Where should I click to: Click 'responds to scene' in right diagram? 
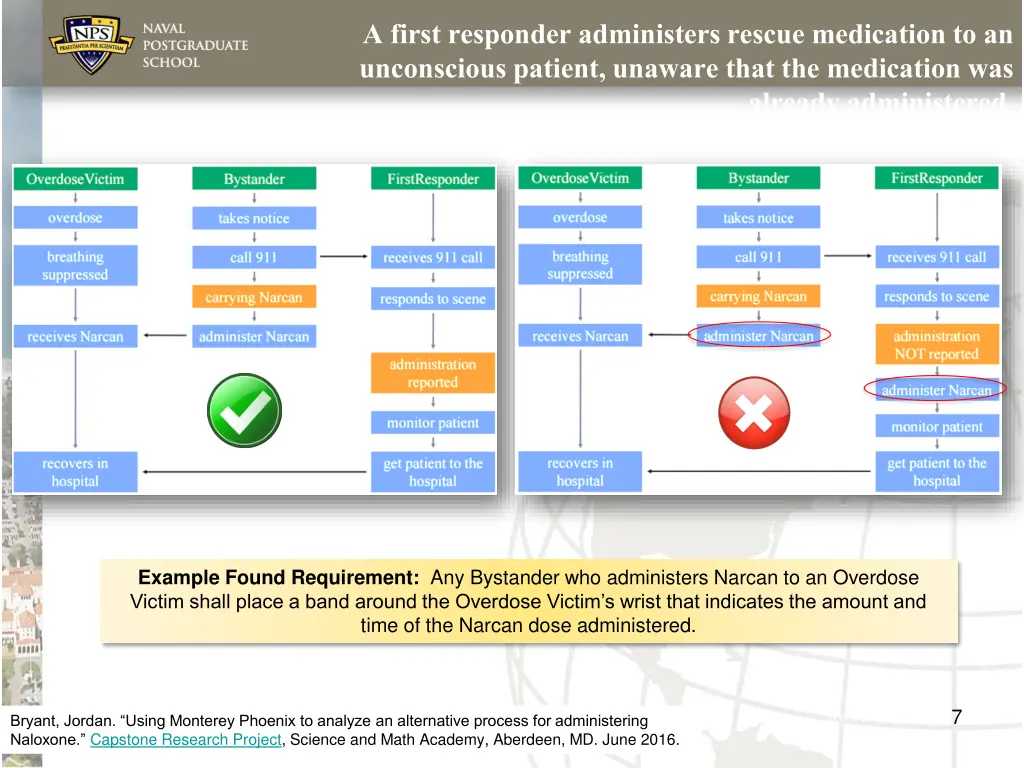pos(936,296)
